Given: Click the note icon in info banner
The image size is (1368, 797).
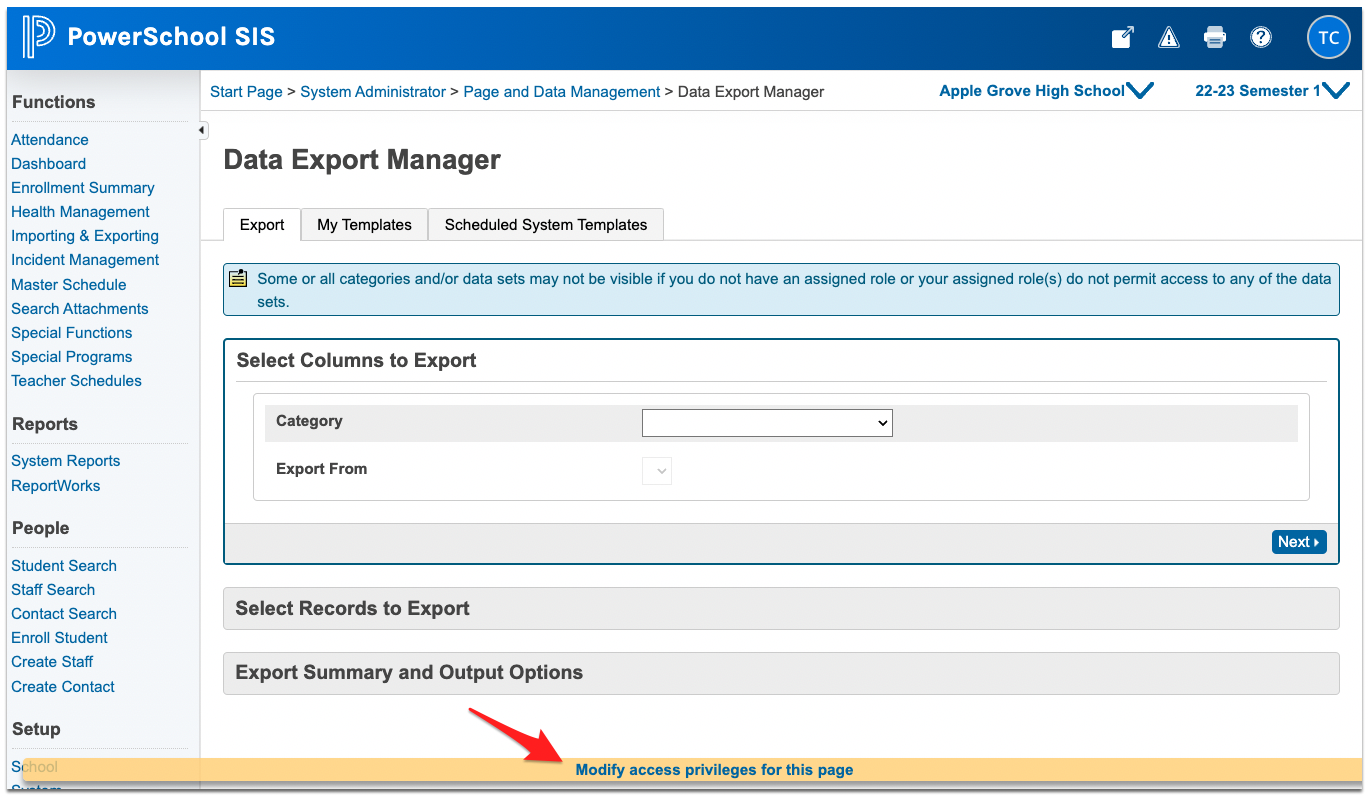Looking at the screenshot, I should click(238, 279).
